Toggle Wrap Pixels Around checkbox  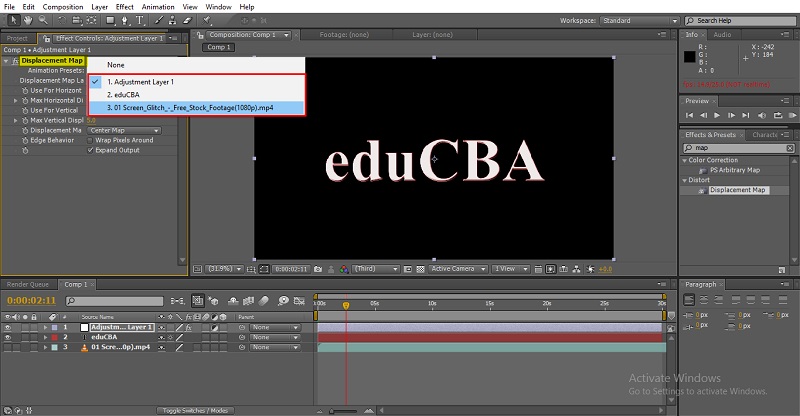(90, 140)
